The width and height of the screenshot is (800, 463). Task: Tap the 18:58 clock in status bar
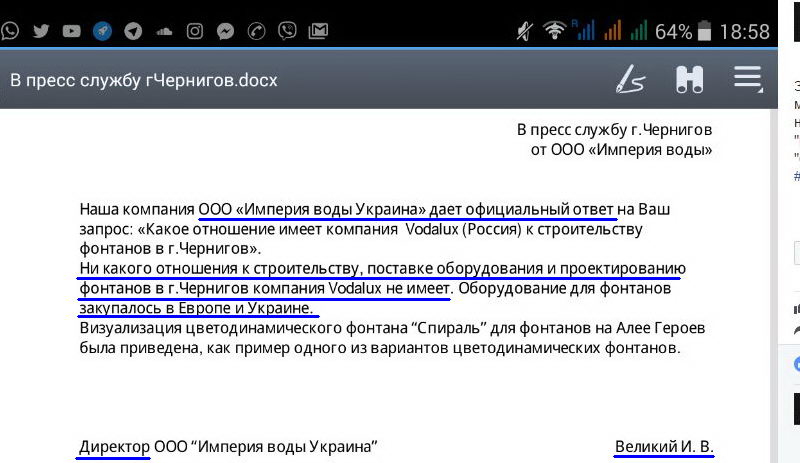click(x=744, y=31)
